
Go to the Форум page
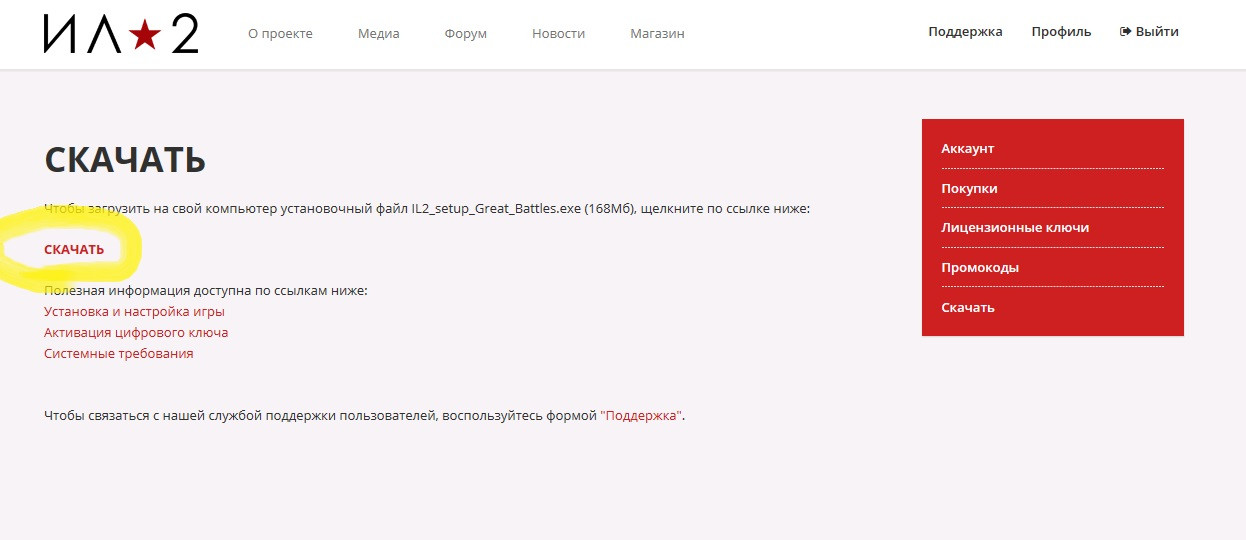(466, 33)
